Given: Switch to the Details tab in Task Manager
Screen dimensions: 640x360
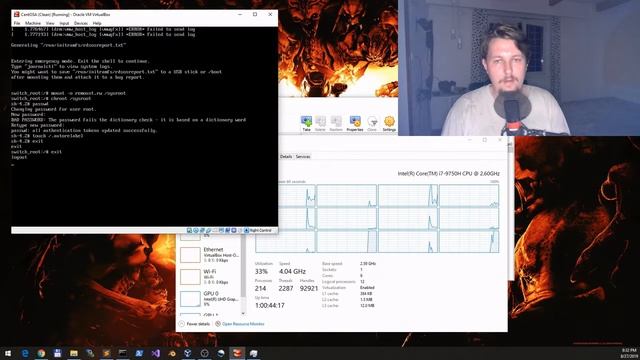Looking at the screenshot, I should point(286,157).
